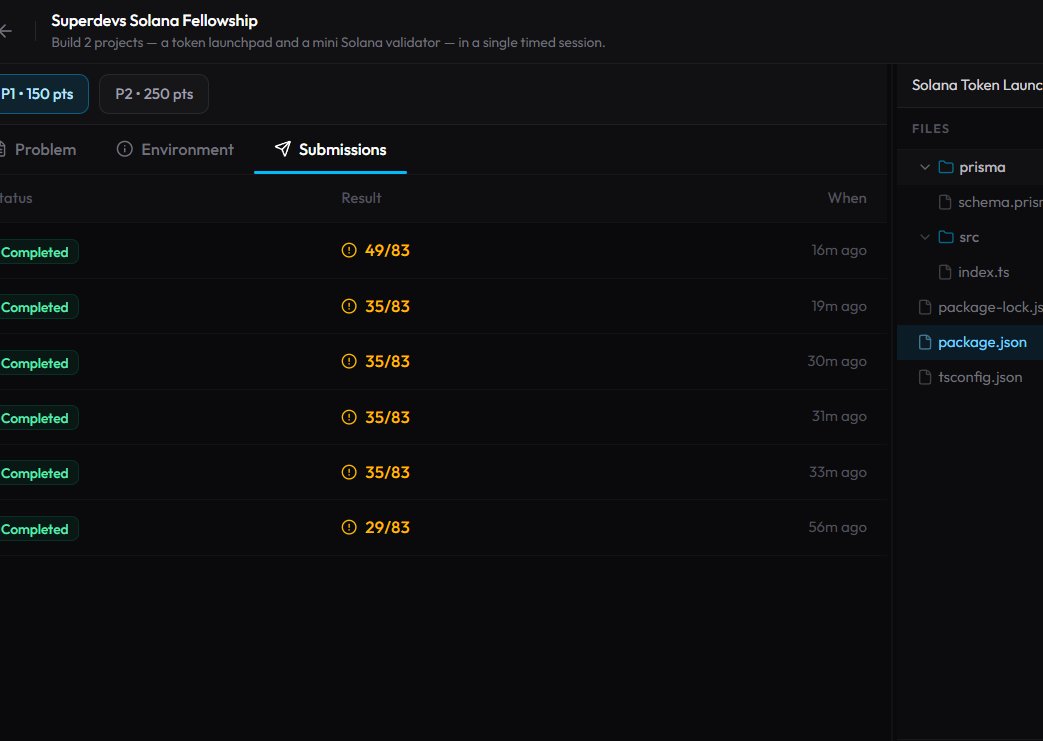Click the 19m ago timestamp
This screenshot has width=1043, height=741.
(839, 306)
